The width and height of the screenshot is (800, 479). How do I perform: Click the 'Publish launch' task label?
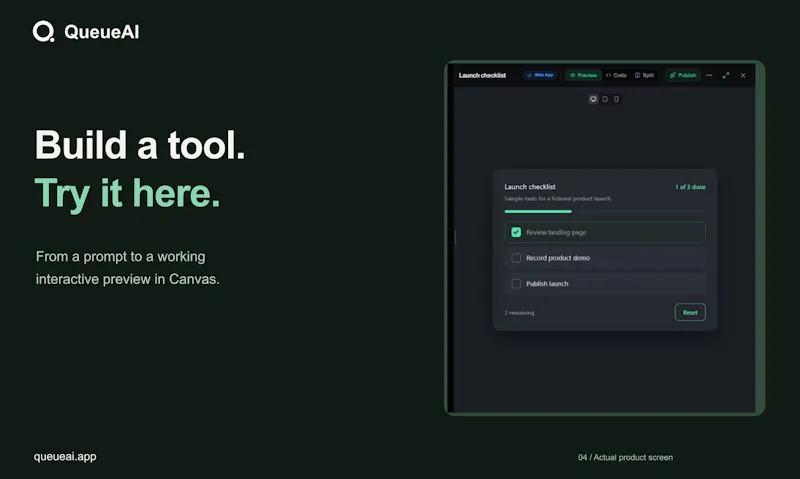point(547,284)
